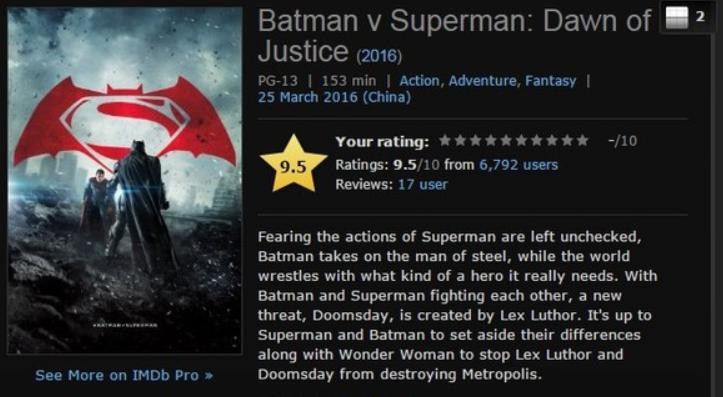Open the Action genre link
The height and width of the screenshot is (397, 723).
click(419, 81)
